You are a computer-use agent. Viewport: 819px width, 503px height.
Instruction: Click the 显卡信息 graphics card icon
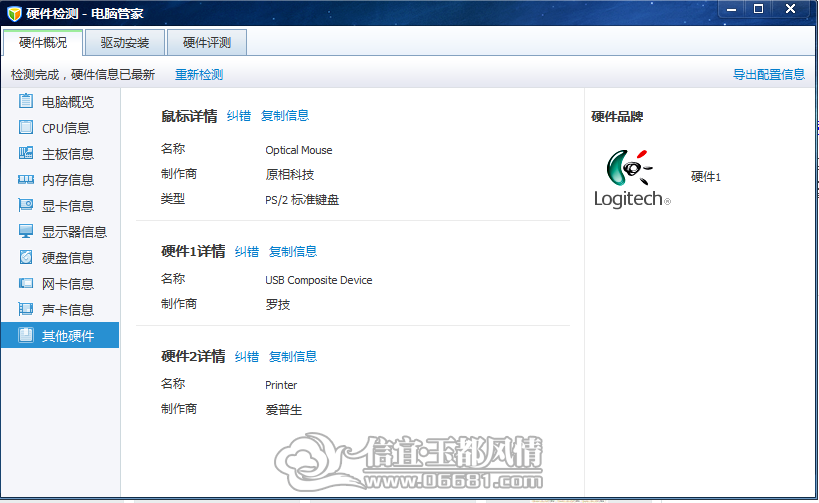[26, 205]
